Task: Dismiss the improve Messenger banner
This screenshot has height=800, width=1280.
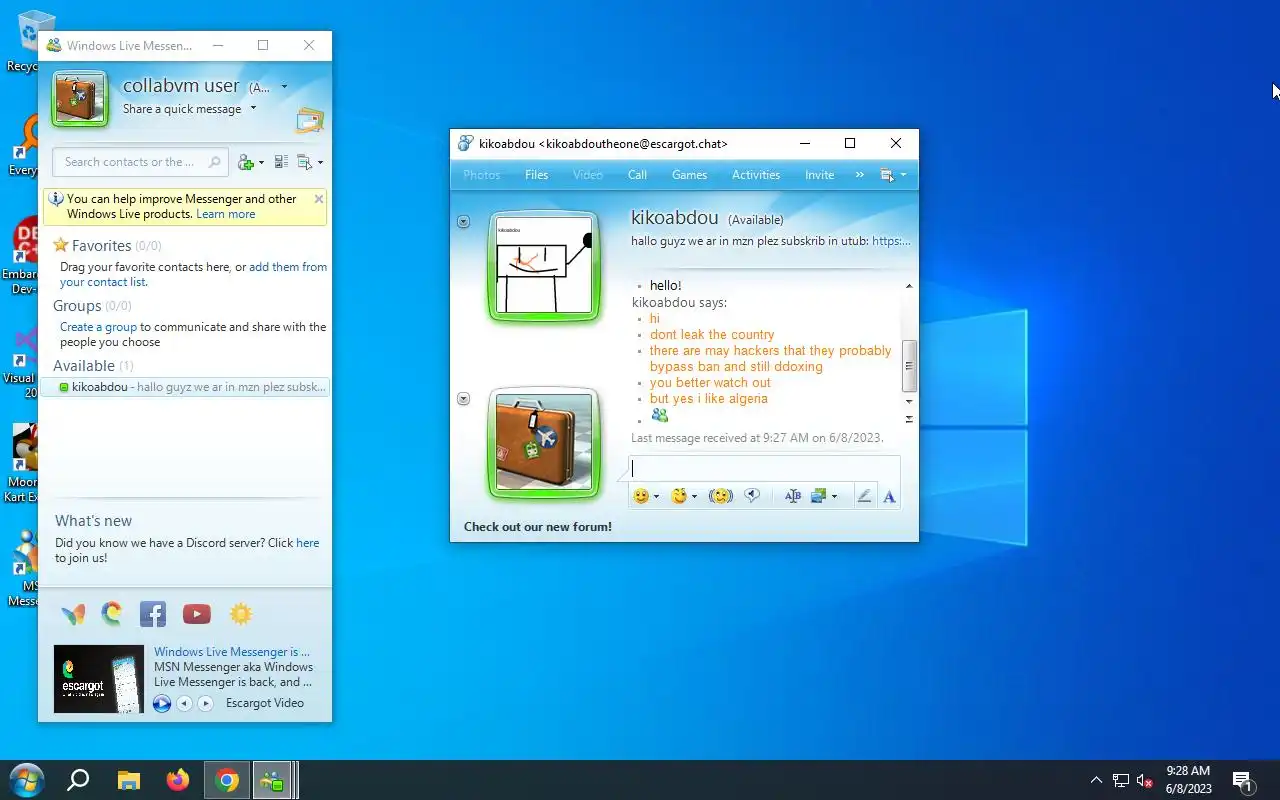Action: click(319, 199)
